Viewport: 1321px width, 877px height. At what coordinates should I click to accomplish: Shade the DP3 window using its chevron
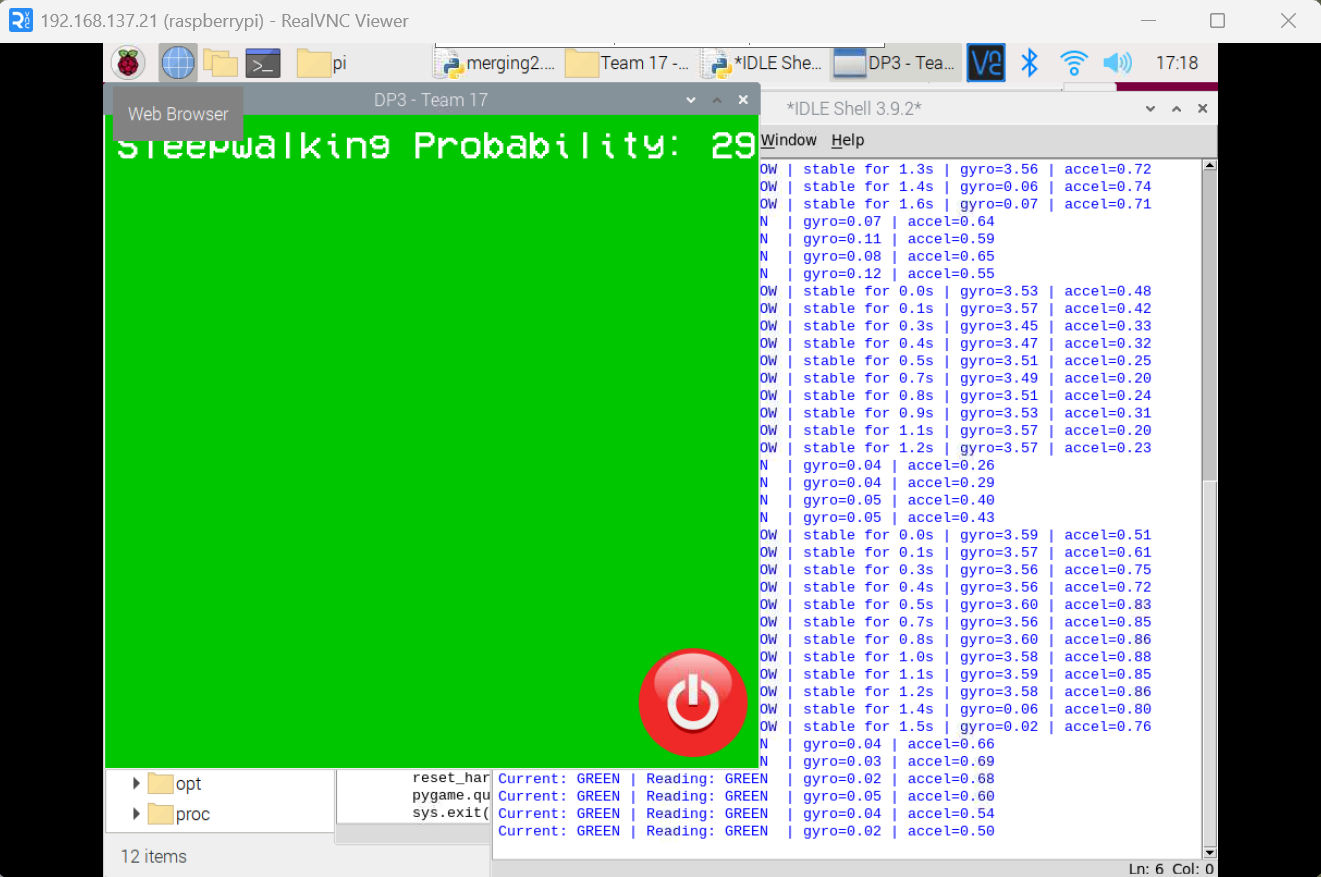pos(690,99)
